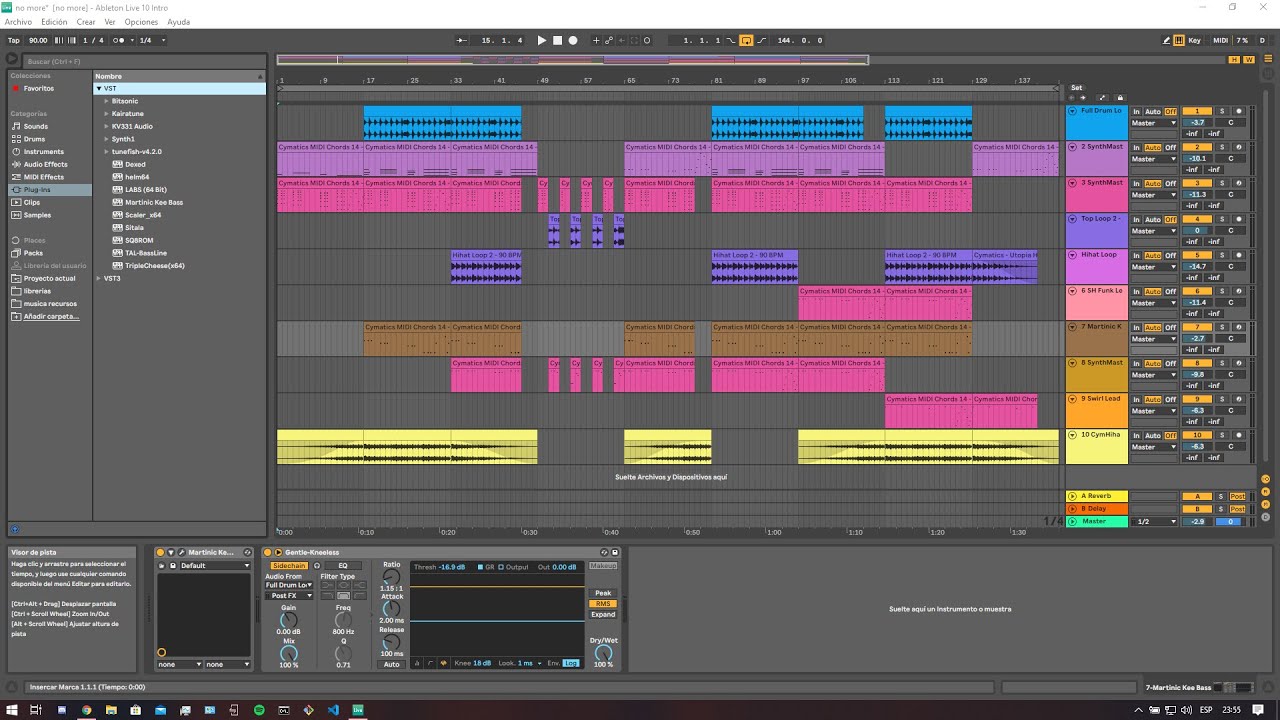Stop playback with the Stop button
The width and height of the screenshot is (1280, 720).
coord(557,40)
